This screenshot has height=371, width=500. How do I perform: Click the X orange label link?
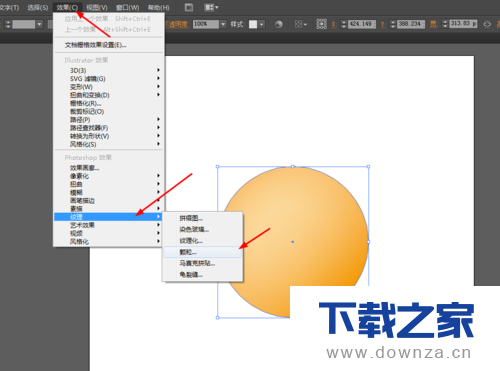click(334, 24)
